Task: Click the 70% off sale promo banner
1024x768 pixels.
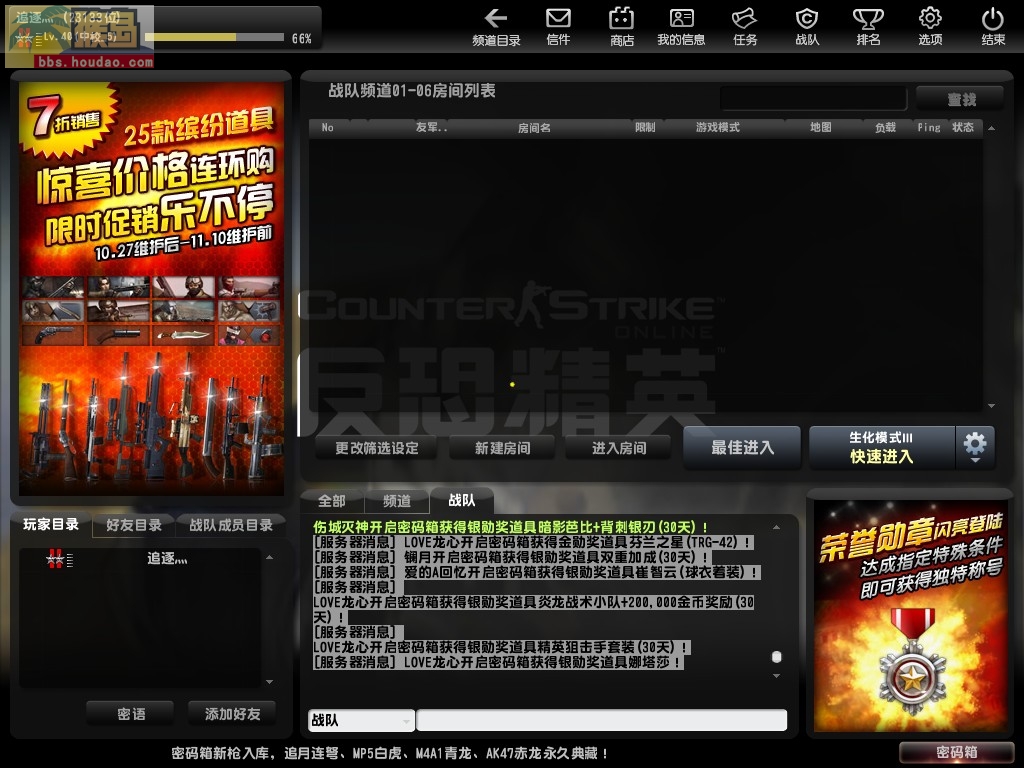Action: coord(152,289)
